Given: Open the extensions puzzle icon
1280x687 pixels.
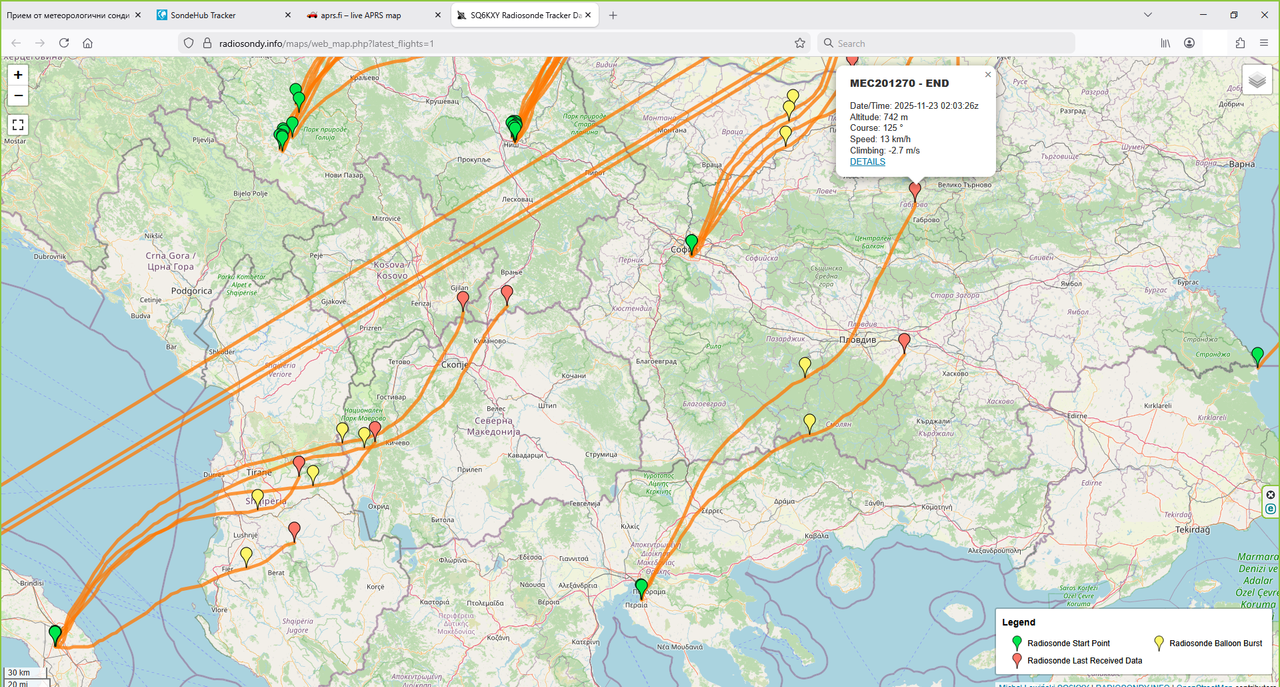Looking at the screenshot, I should (x=1240, y=43).
